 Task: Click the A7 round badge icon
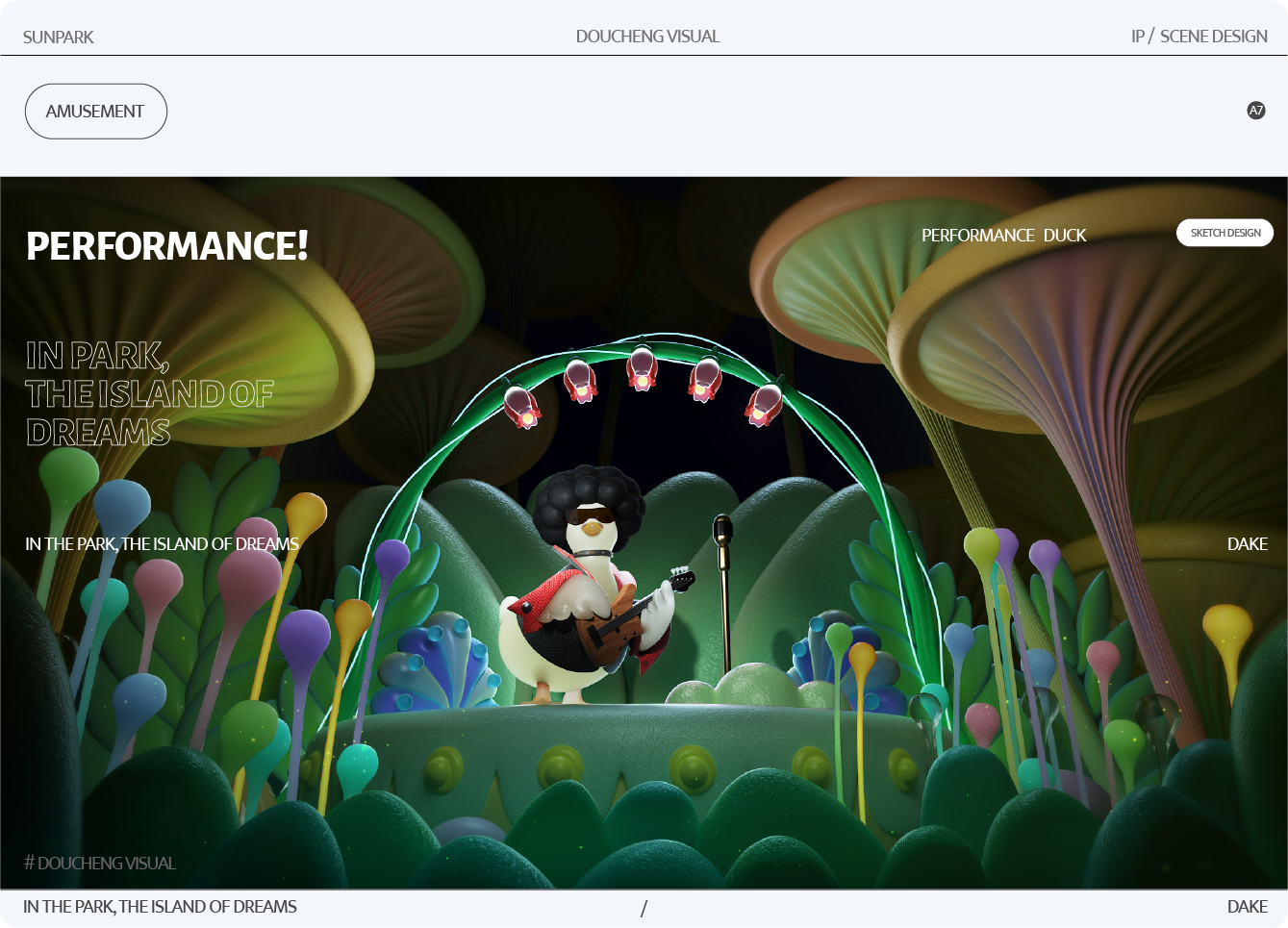click(x=1256, y=111)
